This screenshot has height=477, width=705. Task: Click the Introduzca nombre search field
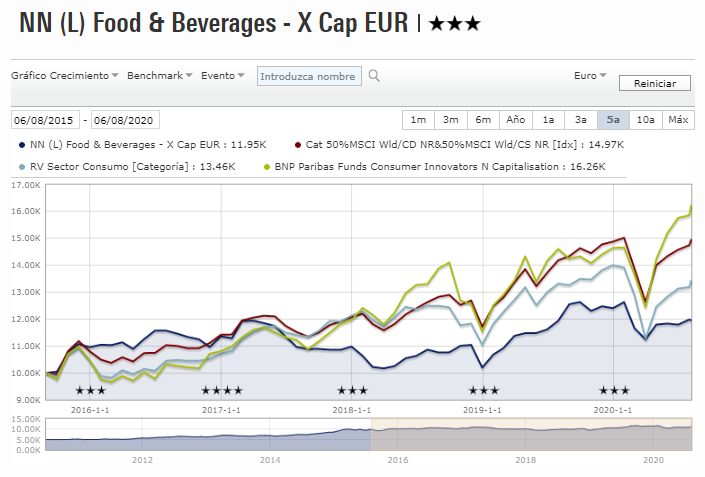[308, 76]
